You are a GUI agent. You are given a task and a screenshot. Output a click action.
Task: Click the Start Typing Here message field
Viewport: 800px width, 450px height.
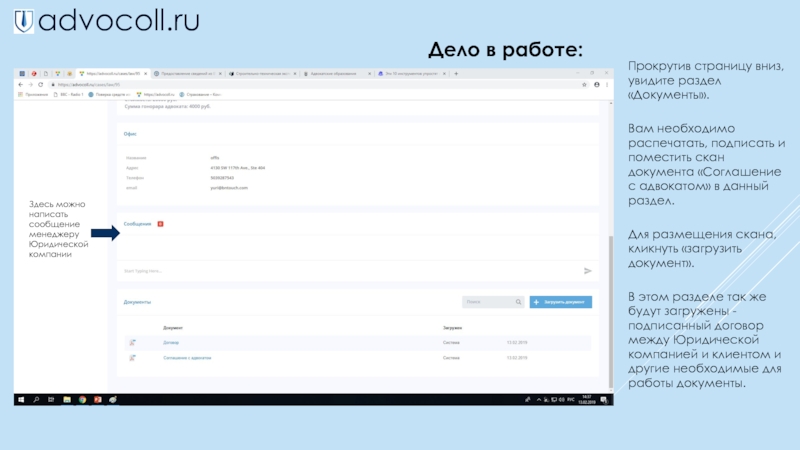pyautogui.click(x=349, y=271)
